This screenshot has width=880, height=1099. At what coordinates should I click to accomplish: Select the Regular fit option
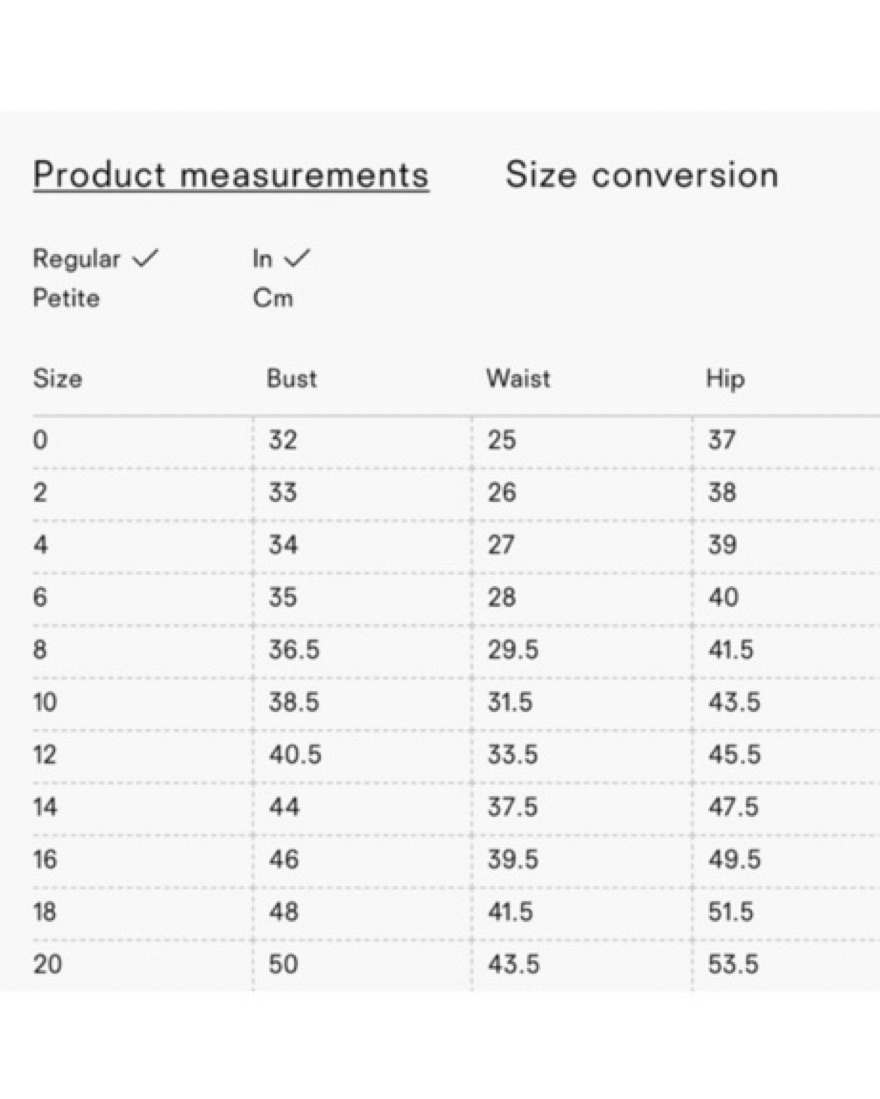point(76,259)
